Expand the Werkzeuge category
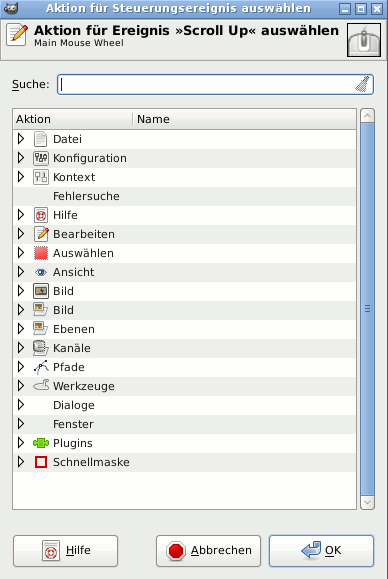 click(x=21, y=386)
